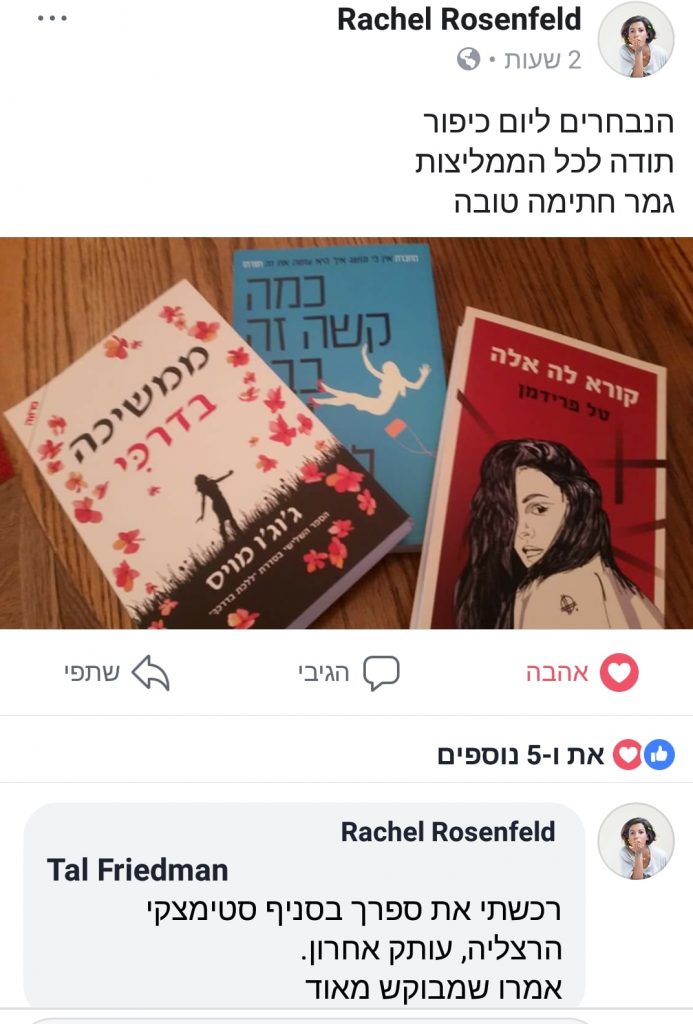
Task: Tap the comment speech bubble icon
Action: tap(381, 673)
